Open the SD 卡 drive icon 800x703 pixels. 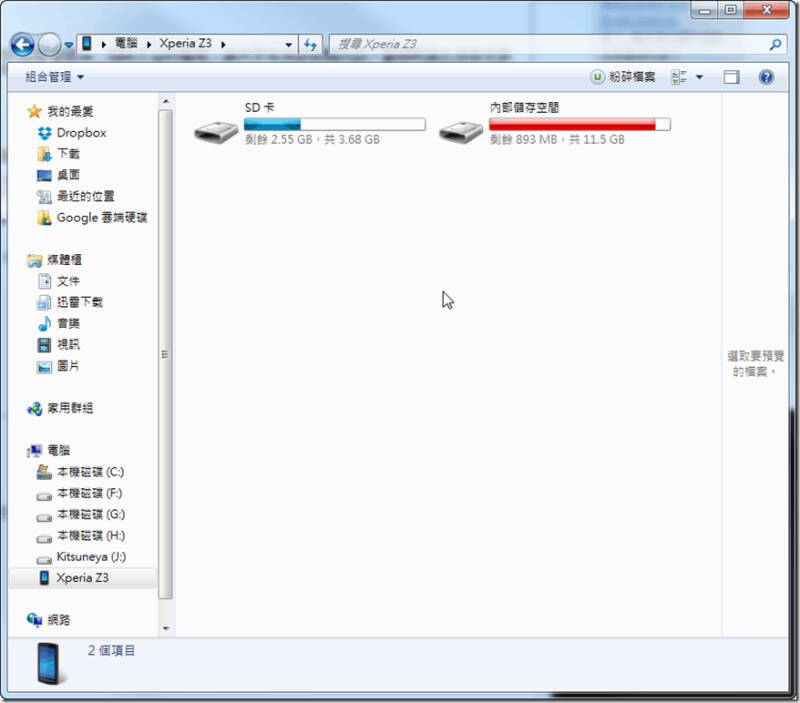click(216, 131)
